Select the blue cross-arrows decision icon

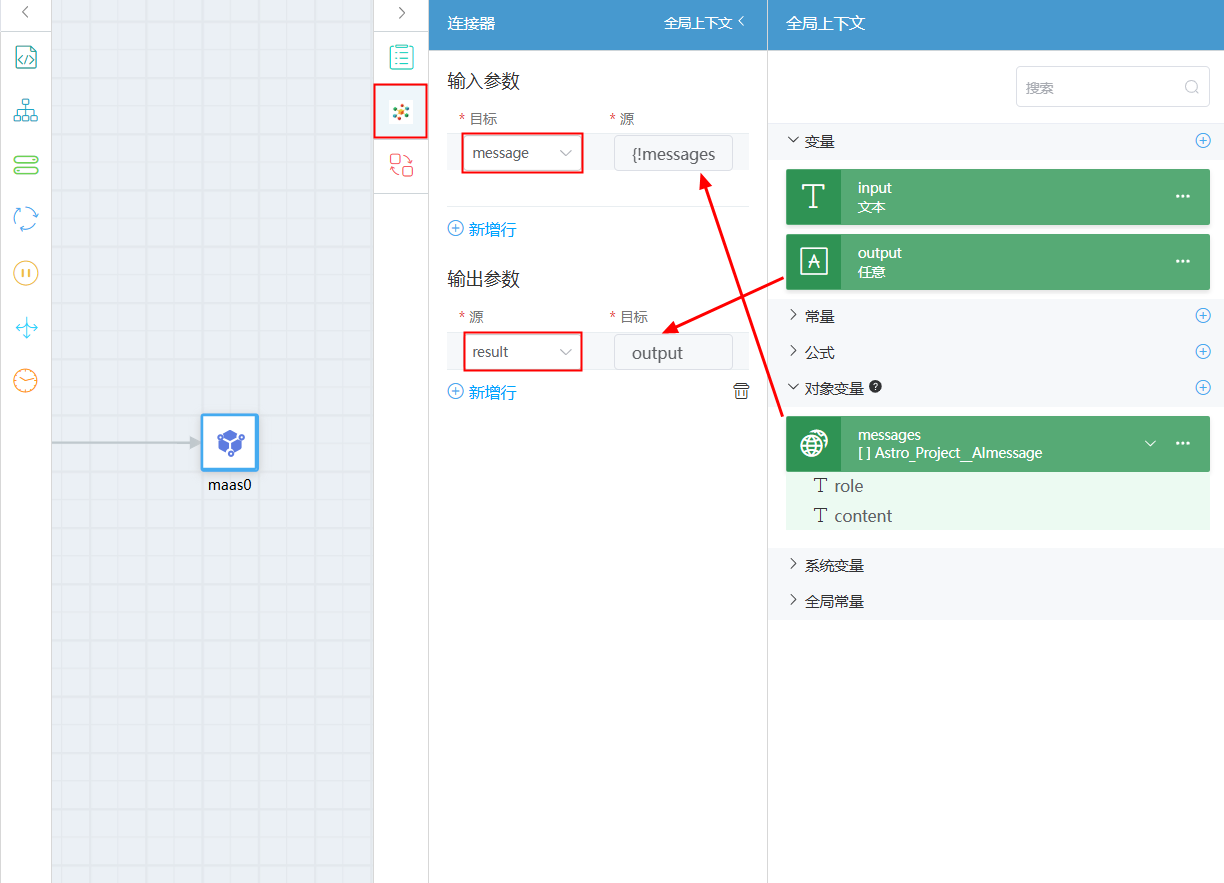click(26, 327)
